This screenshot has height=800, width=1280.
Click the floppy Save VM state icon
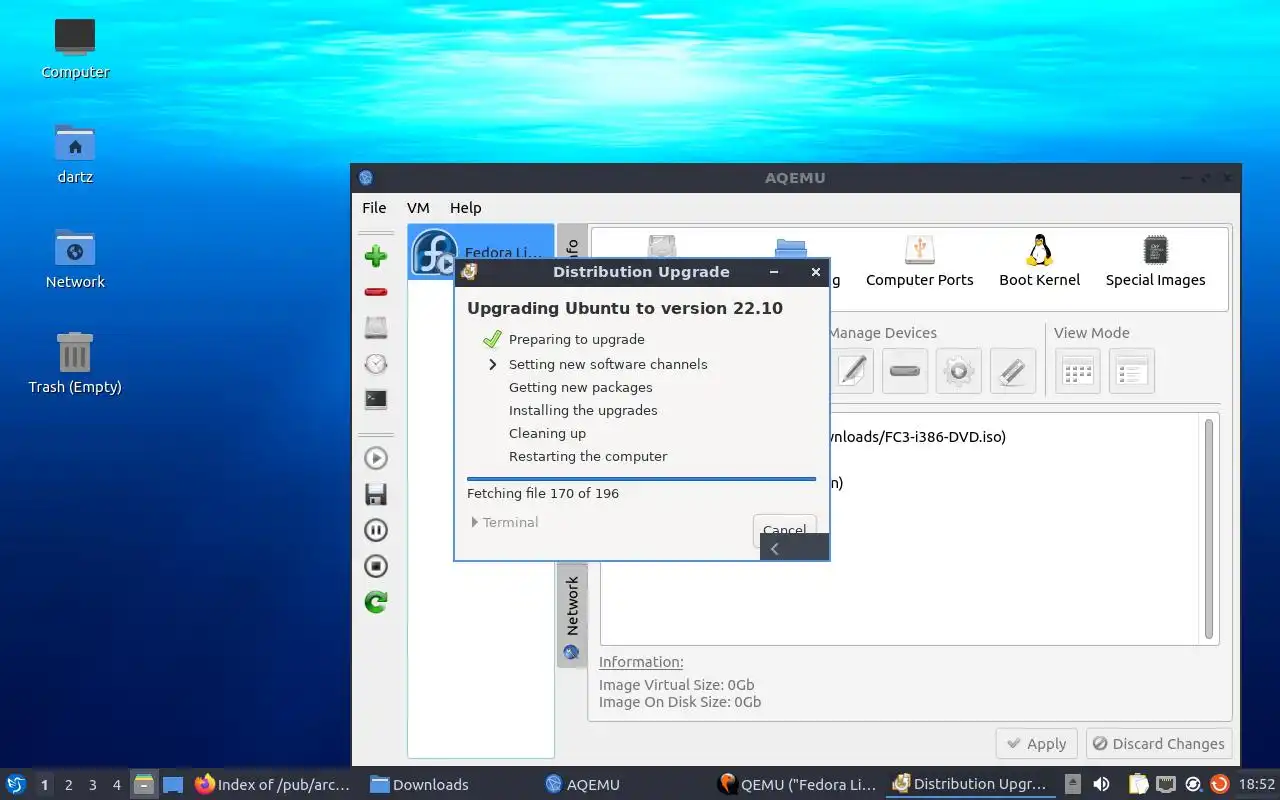pos(376,494)
